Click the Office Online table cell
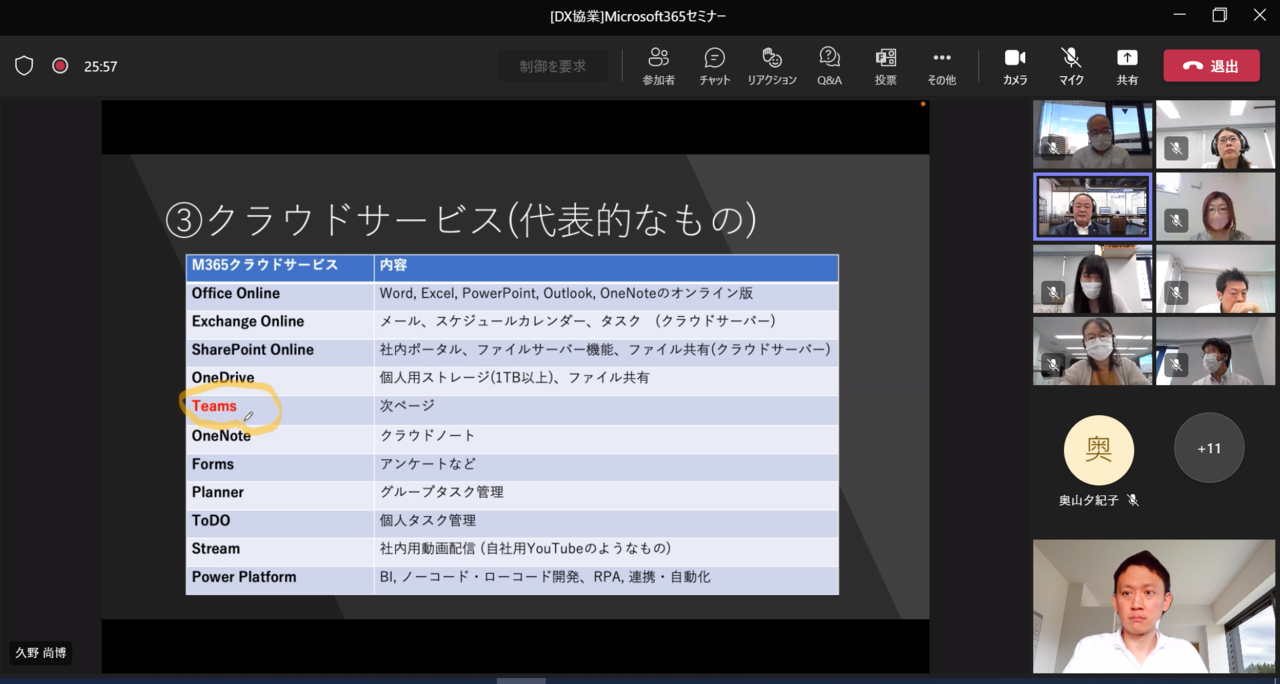 280,294
